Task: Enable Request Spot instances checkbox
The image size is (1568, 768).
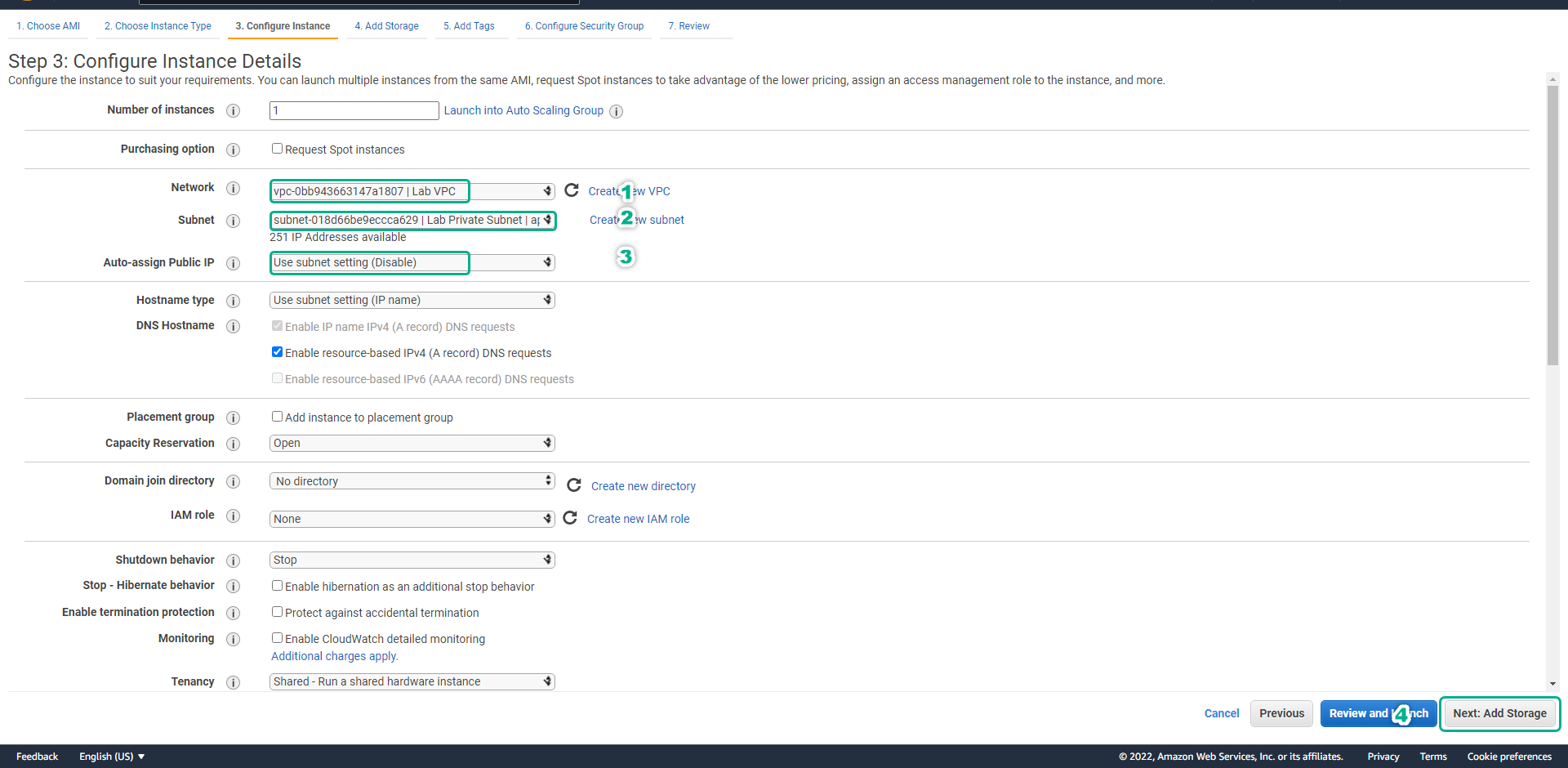Action: click(x=277, y=149)
